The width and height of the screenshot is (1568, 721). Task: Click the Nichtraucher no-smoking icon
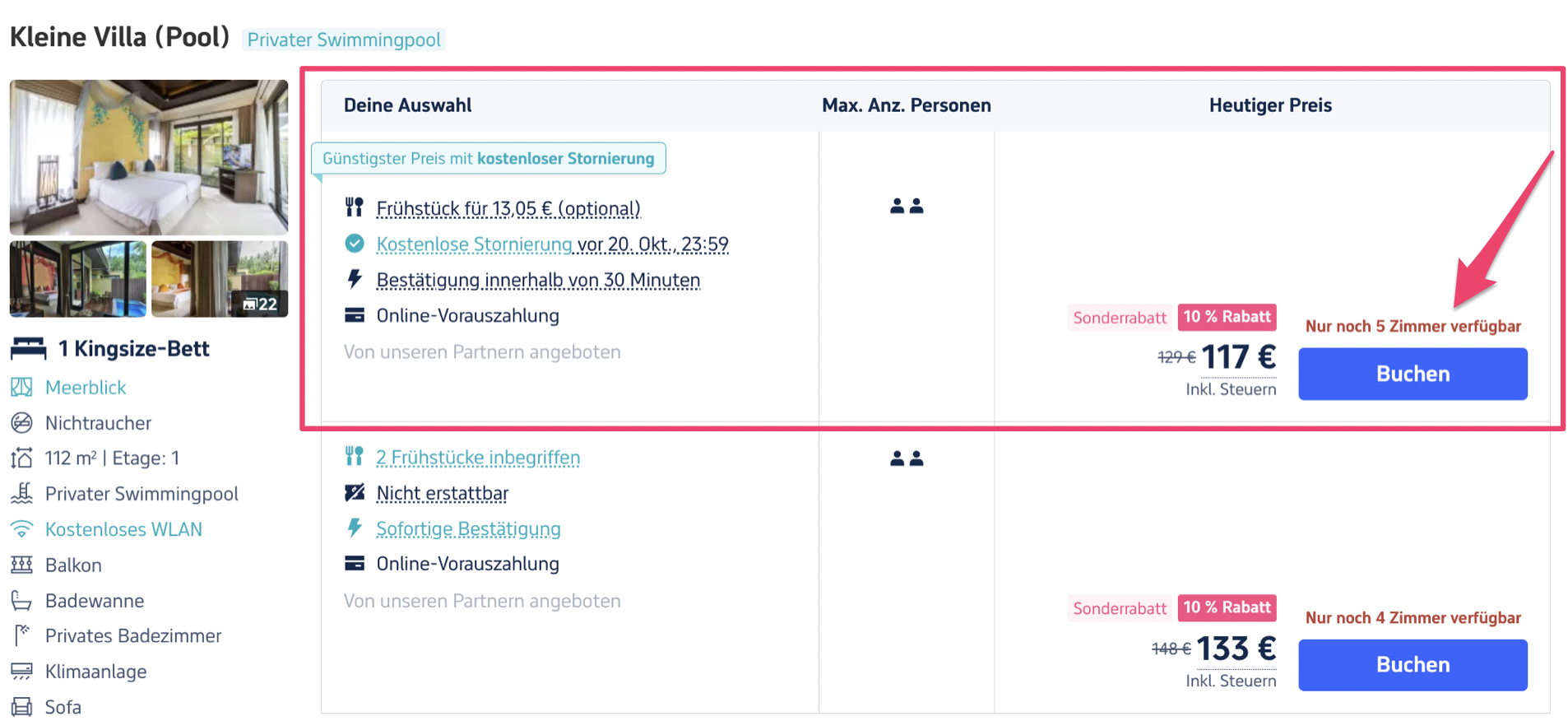(x=21, y=423)
